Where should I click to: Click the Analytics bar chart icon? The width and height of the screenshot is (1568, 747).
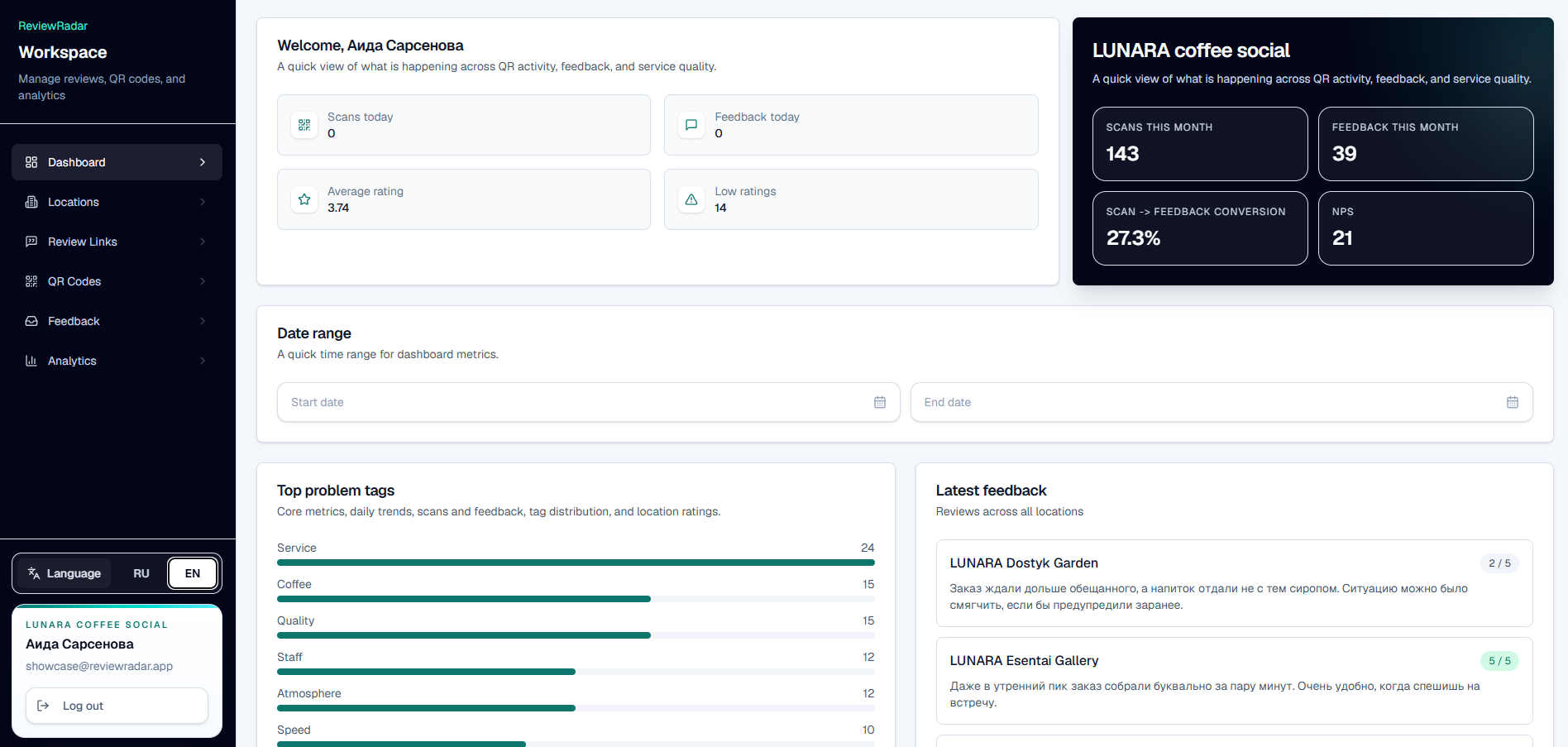pyautogui.click(x=31, y=361)
